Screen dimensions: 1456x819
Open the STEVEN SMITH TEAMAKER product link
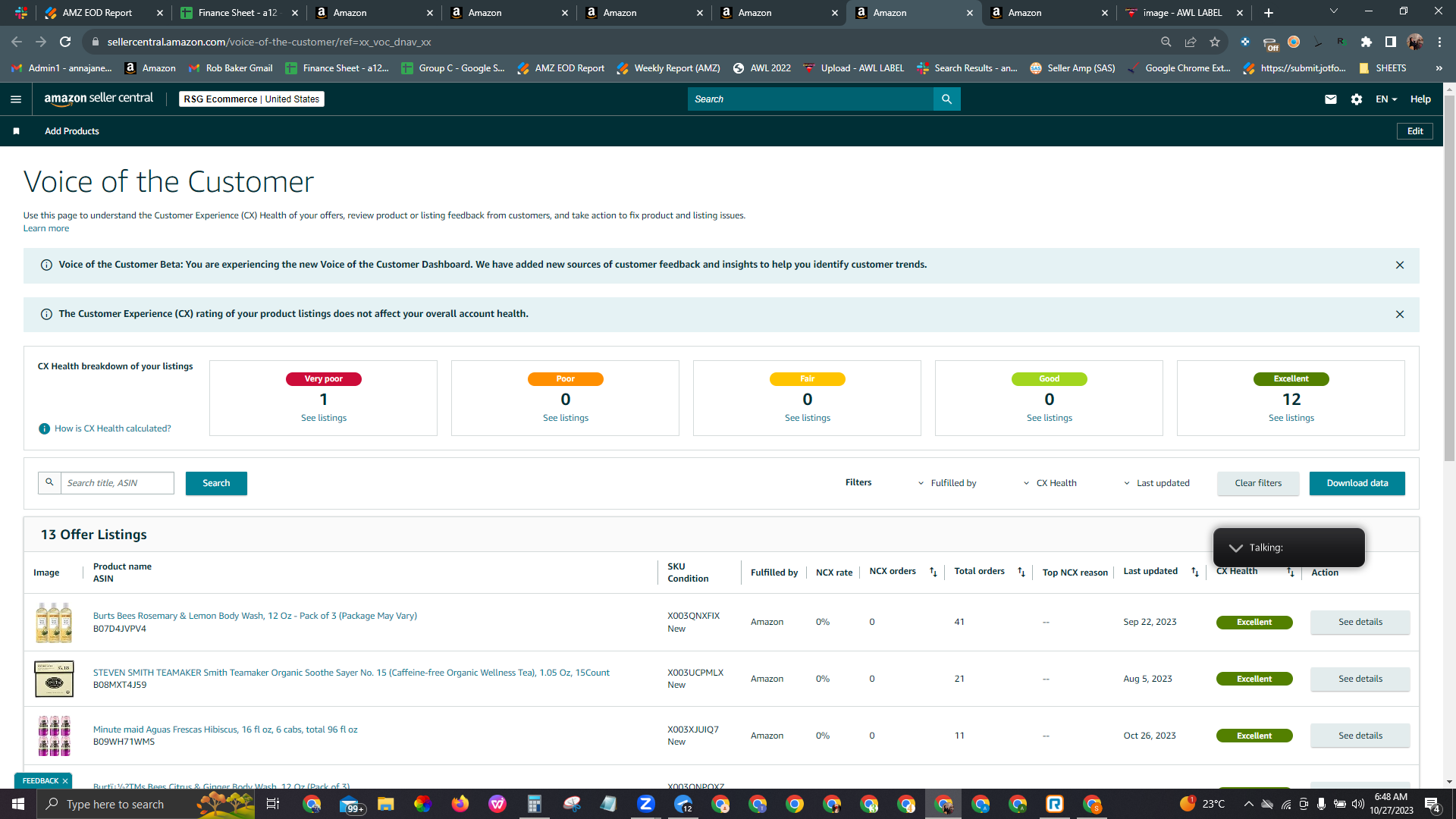pos(351,673)
